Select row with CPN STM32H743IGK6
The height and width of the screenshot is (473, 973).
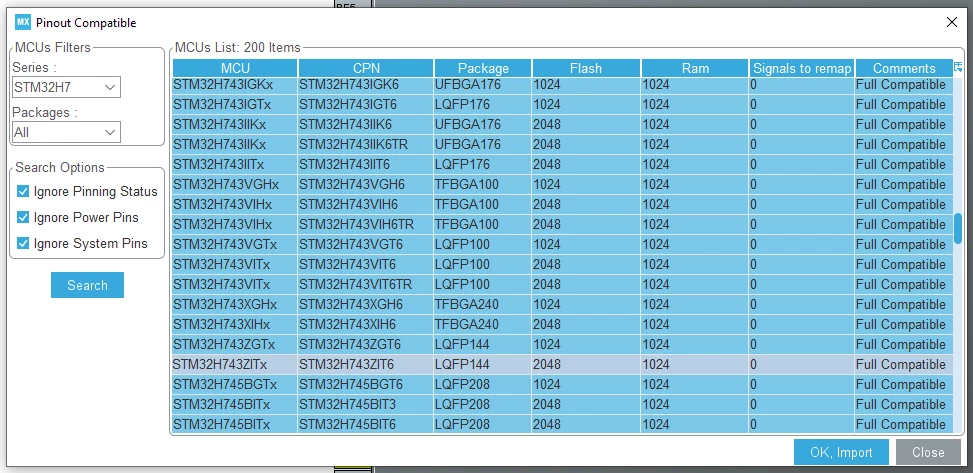(x=562, y=84)
